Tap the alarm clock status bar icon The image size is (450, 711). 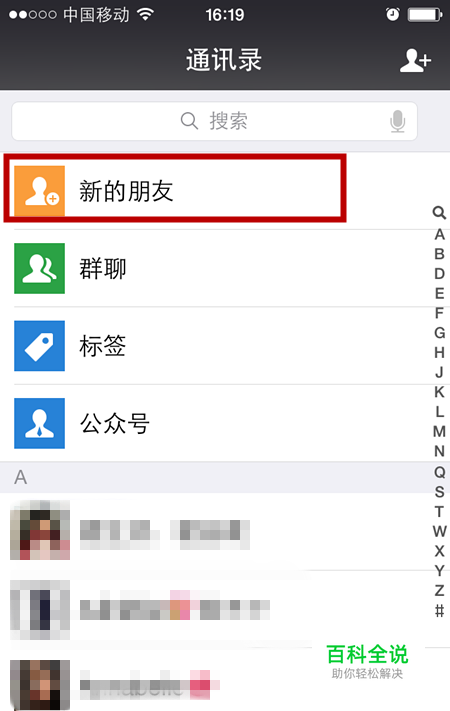pos(392,15)
